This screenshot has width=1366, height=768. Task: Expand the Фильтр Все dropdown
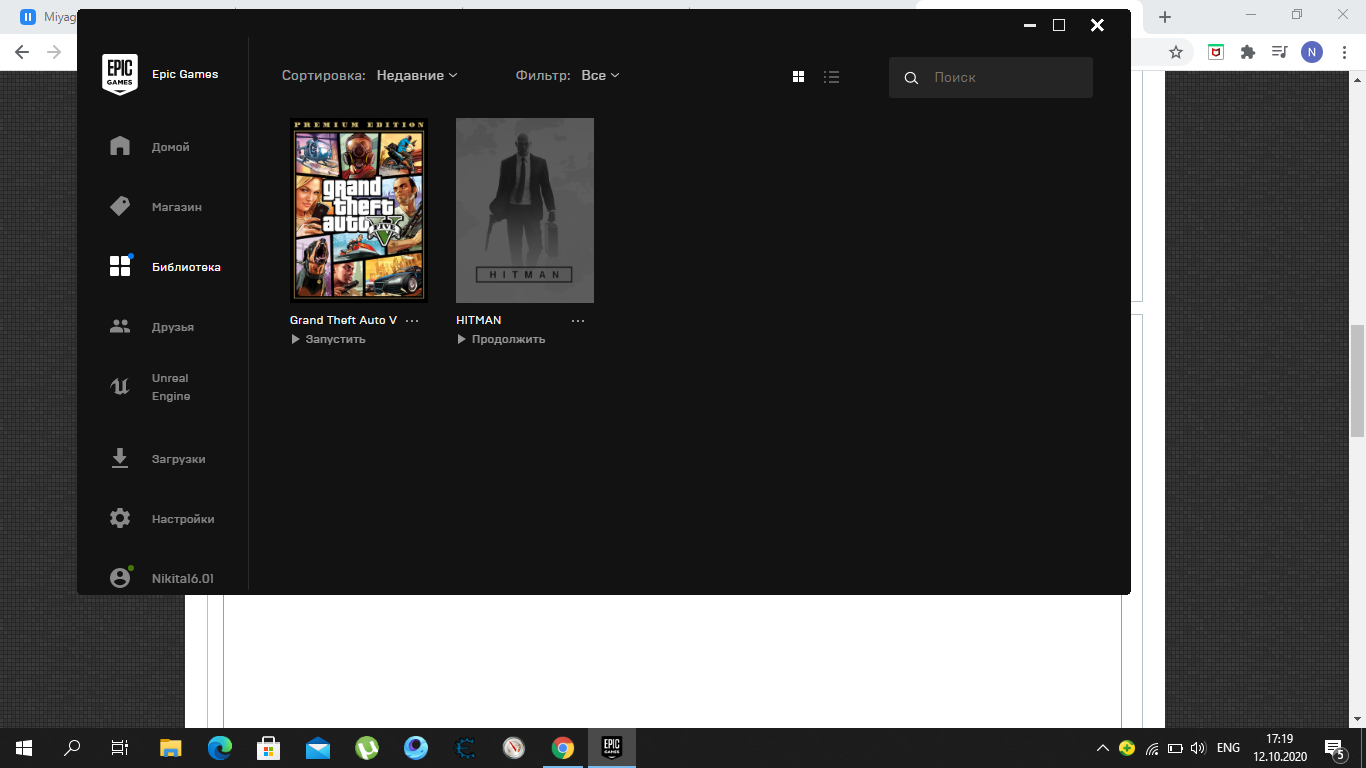(x=600, y=75)
